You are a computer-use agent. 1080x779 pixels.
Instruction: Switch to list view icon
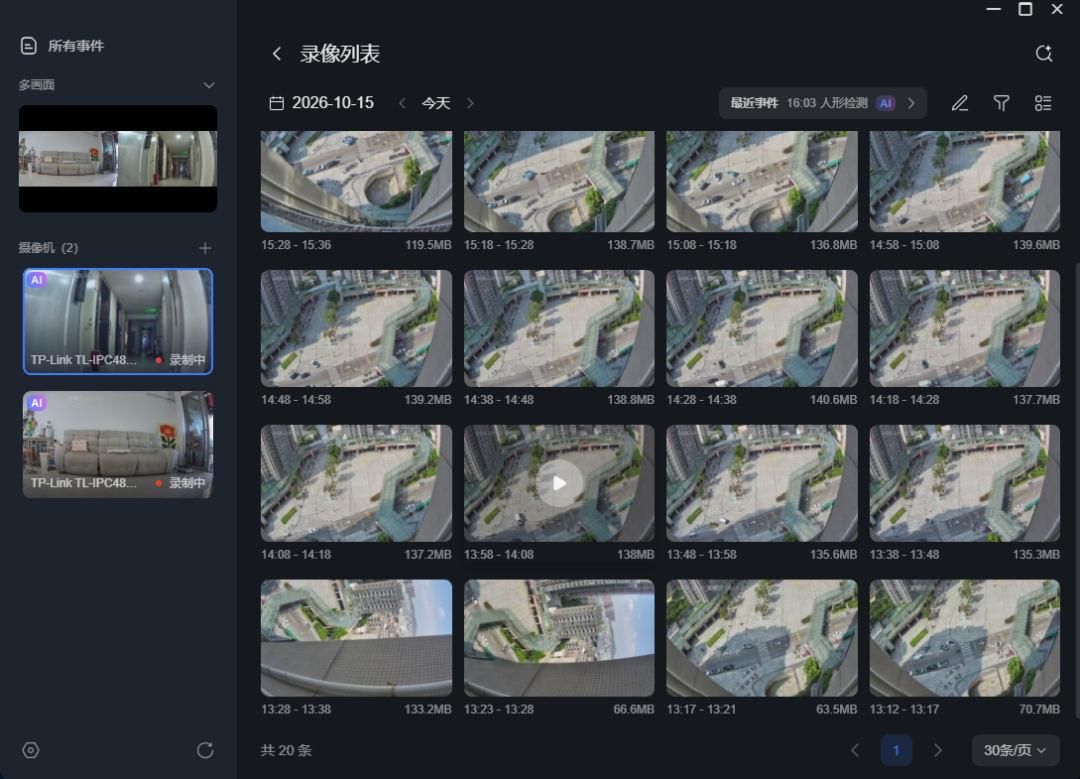coord(1043,103)
